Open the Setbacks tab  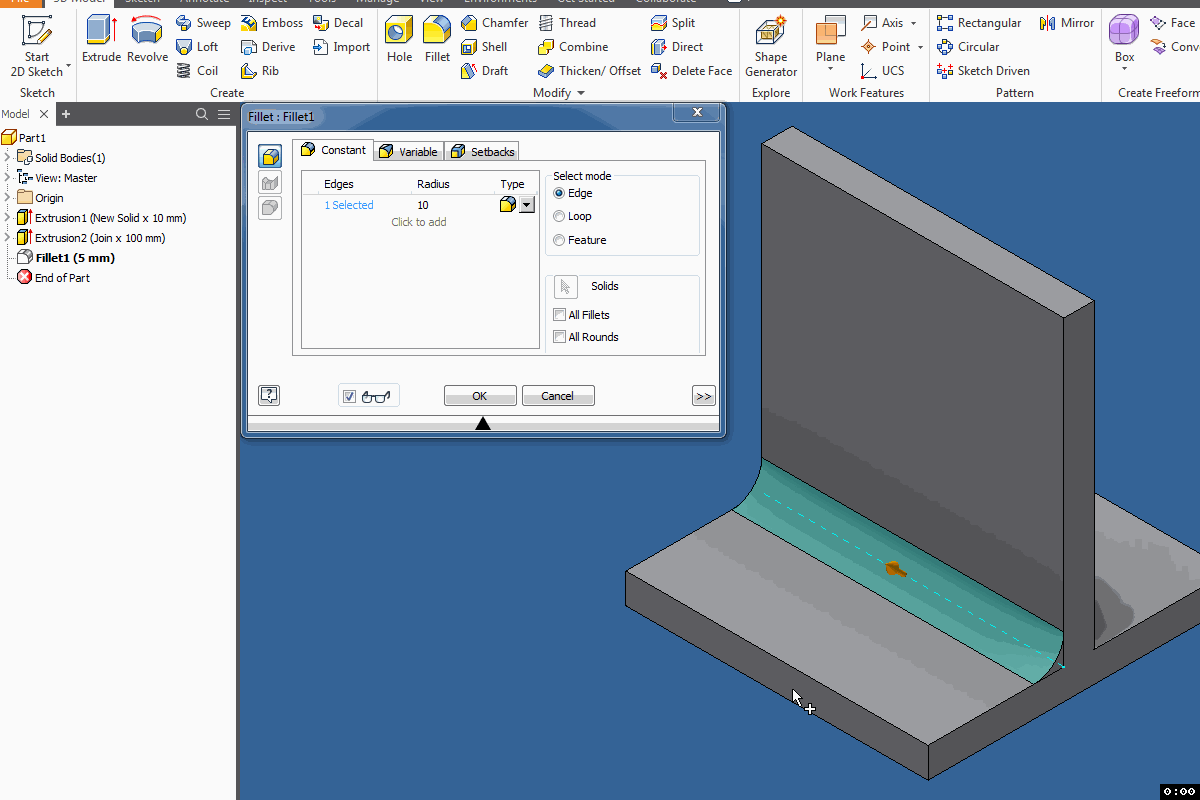482,150
